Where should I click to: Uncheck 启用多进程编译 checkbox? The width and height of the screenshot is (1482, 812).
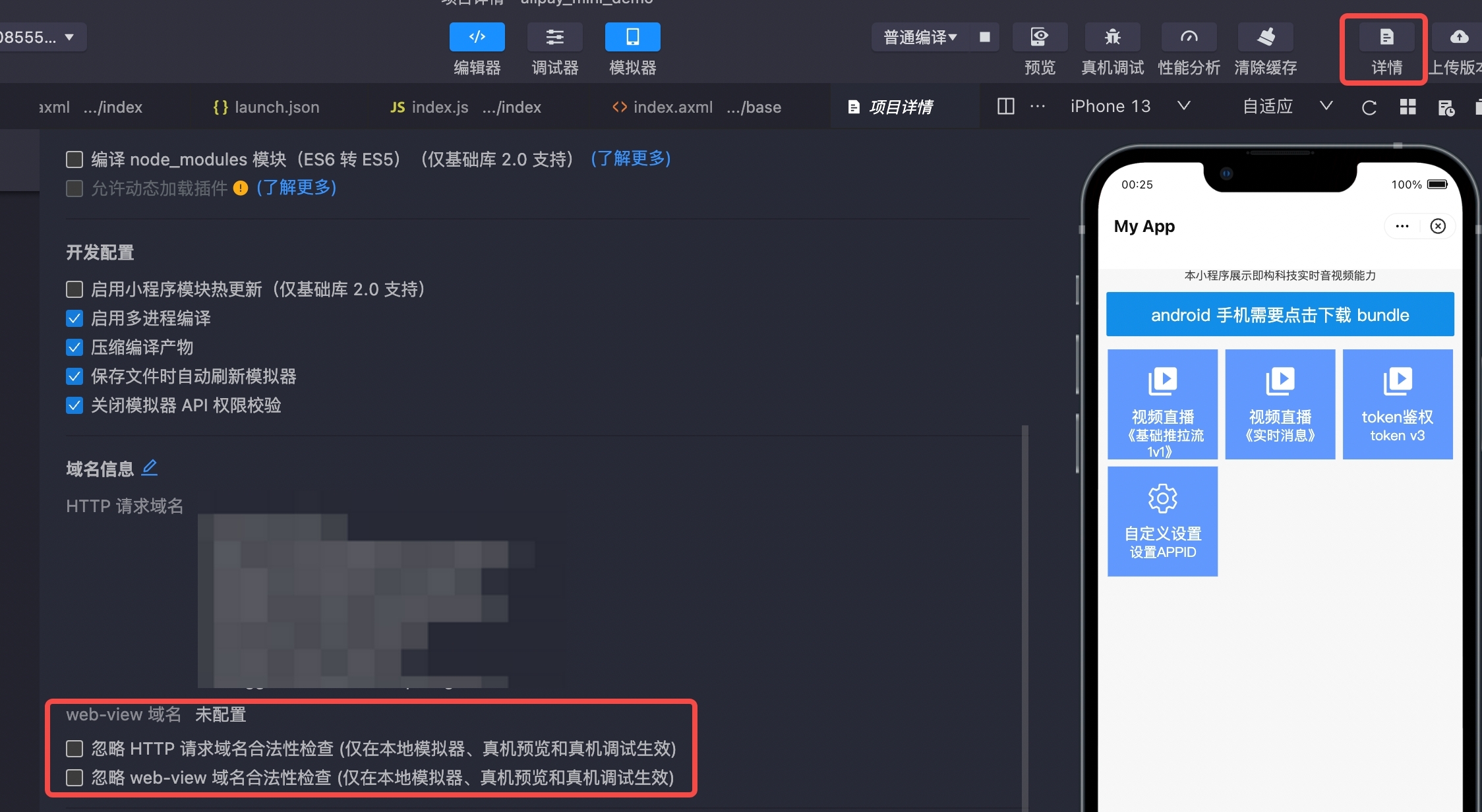click(74, 318)
